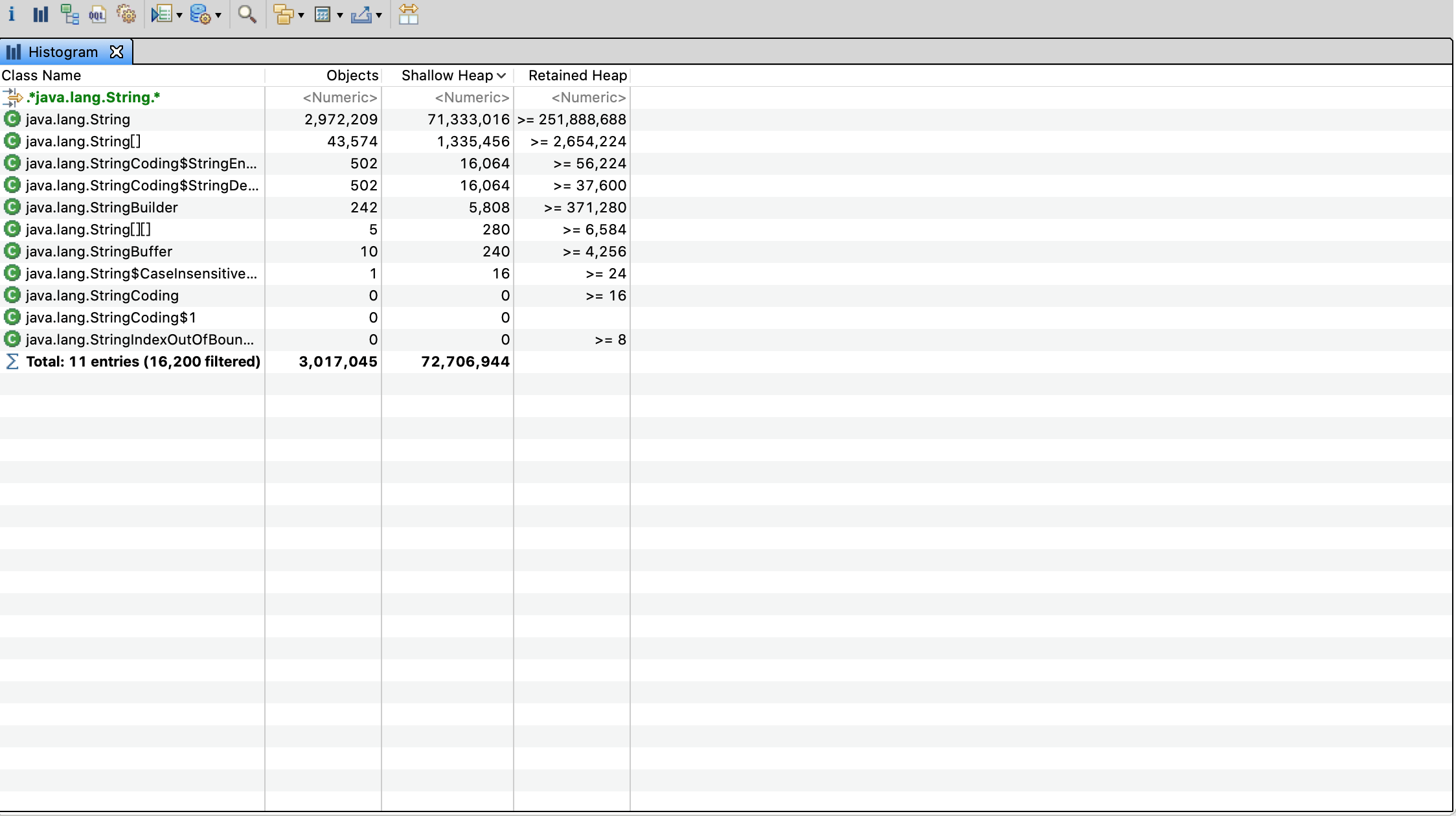Select the java.lang.StringBuffer row

click(x=315, y=251)
